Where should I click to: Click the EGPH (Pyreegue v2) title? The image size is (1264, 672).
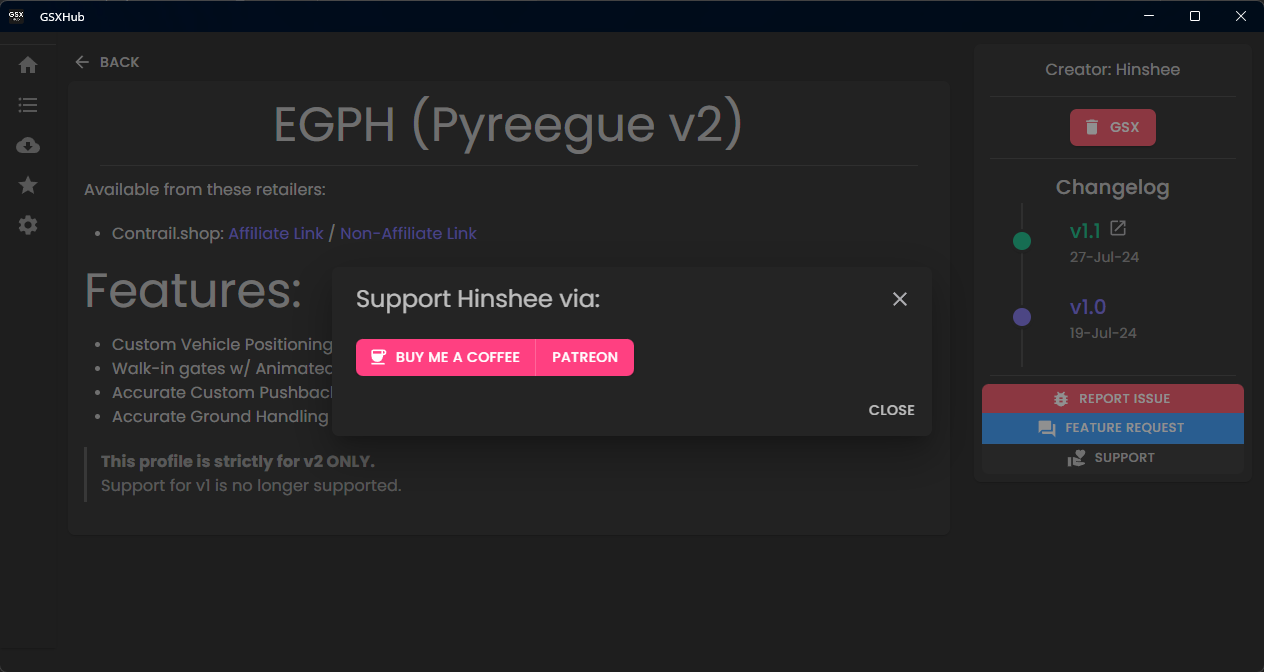[x=509, y=125]
